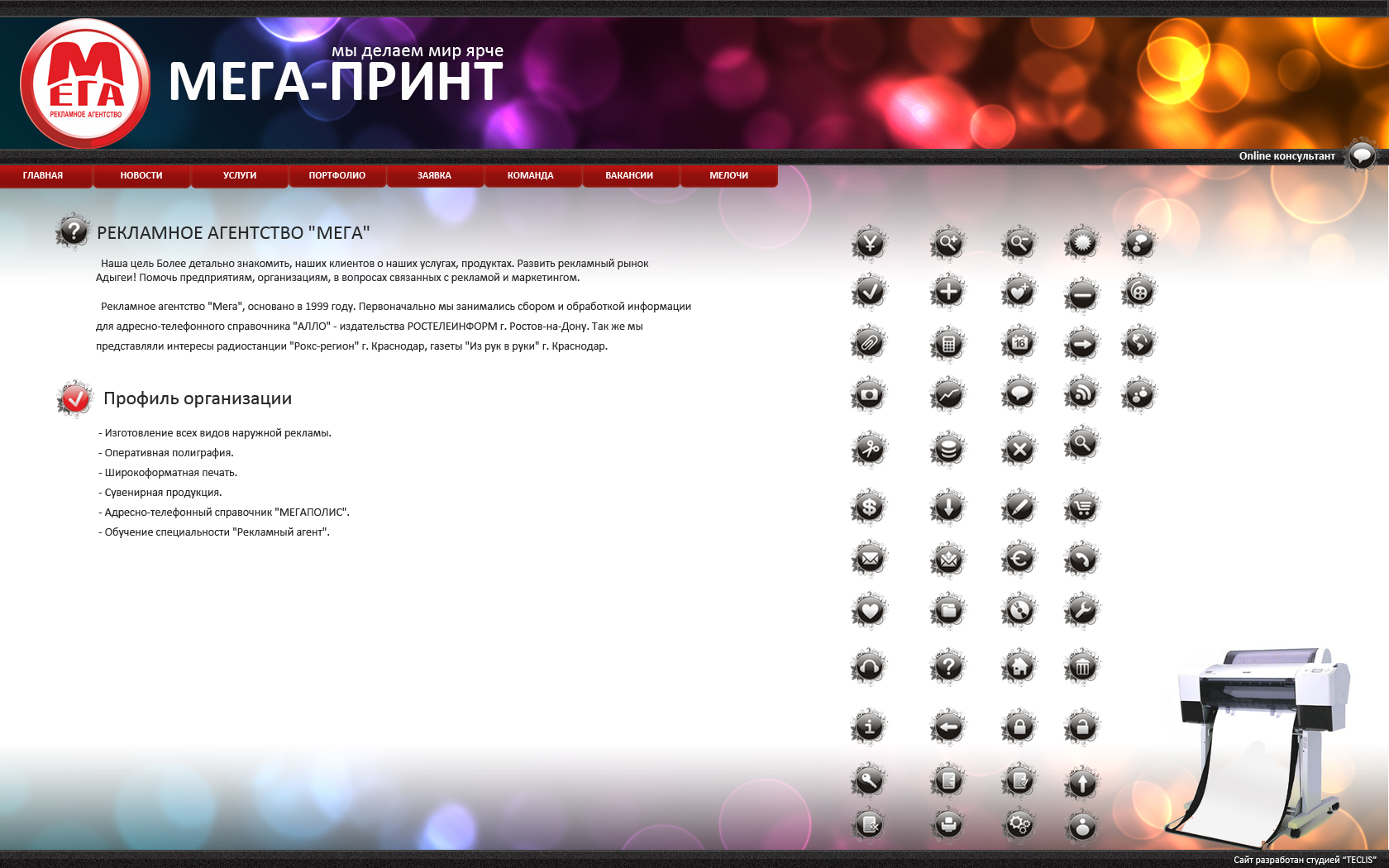Viewport: 1389px width, 868px height.
Task: Select the zoom-in magnifier icon
Action: point(948,244)
